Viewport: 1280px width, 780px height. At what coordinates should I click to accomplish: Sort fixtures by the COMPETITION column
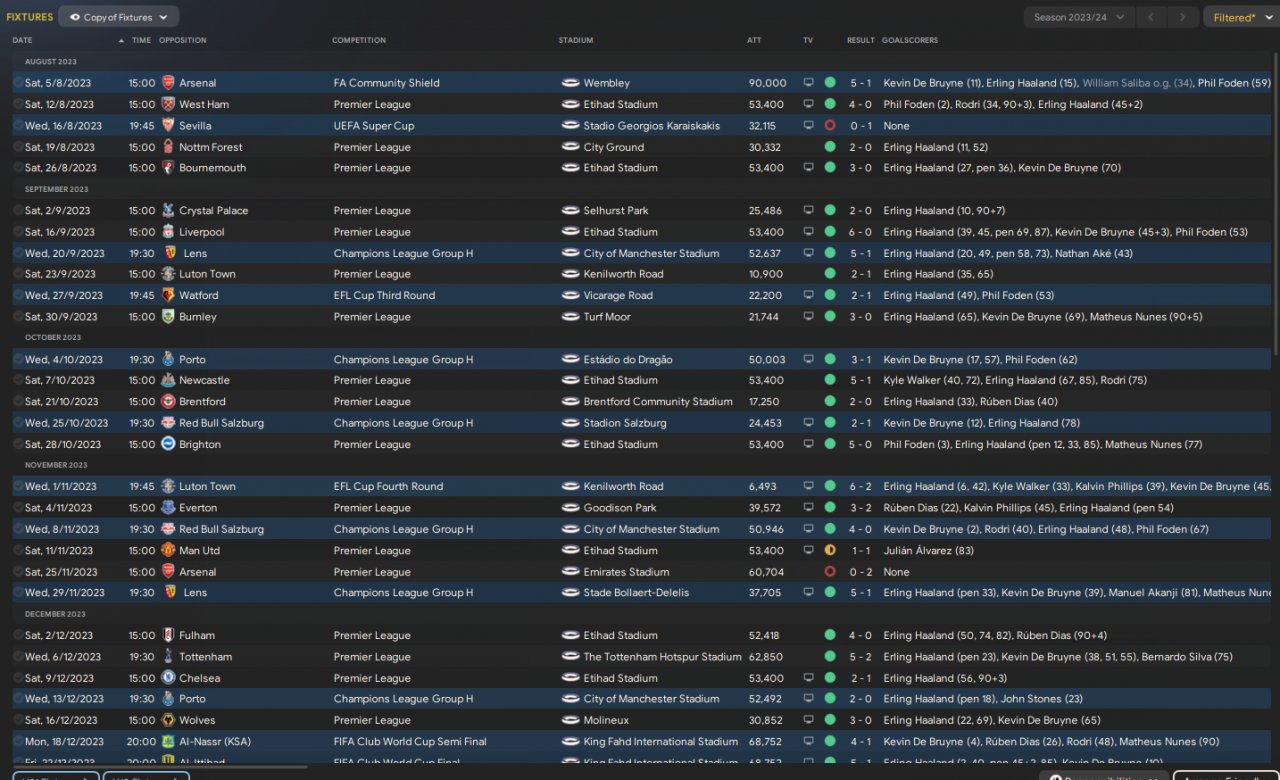point(359,40)
